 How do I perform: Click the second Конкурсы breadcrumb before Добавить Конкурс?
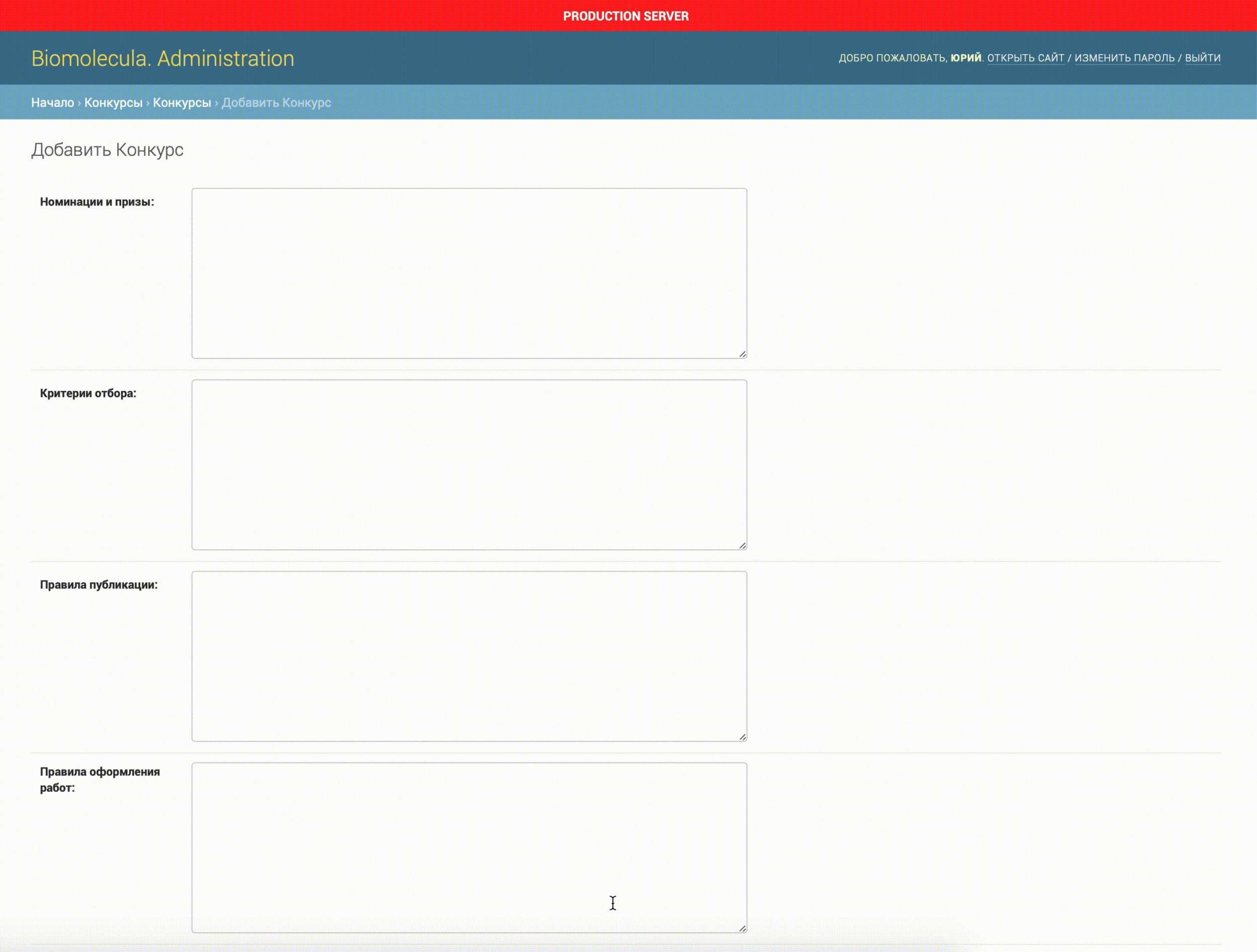coord(182,103)
